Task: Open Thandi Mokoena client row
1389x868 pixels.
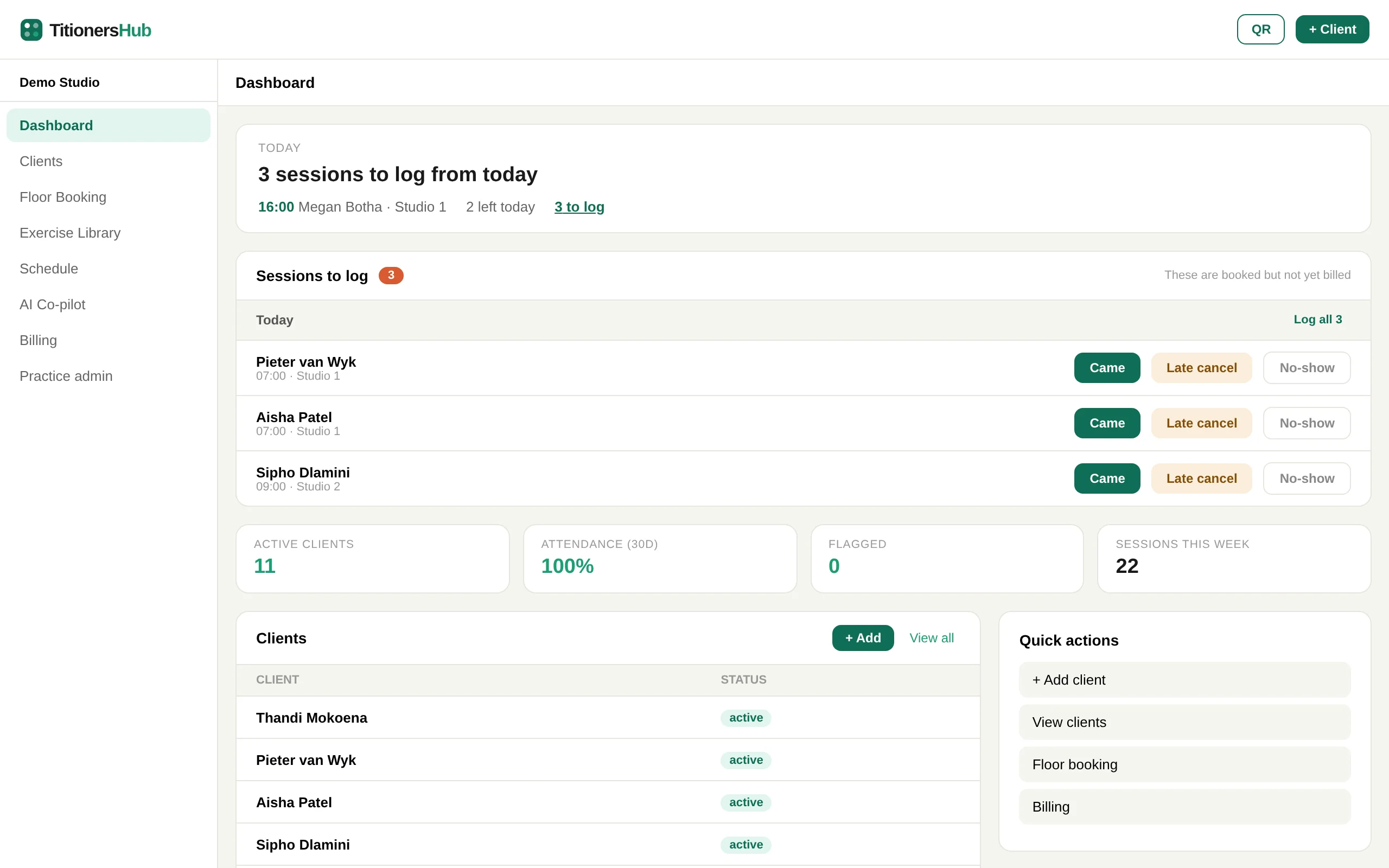Action: tap(608, 718)
